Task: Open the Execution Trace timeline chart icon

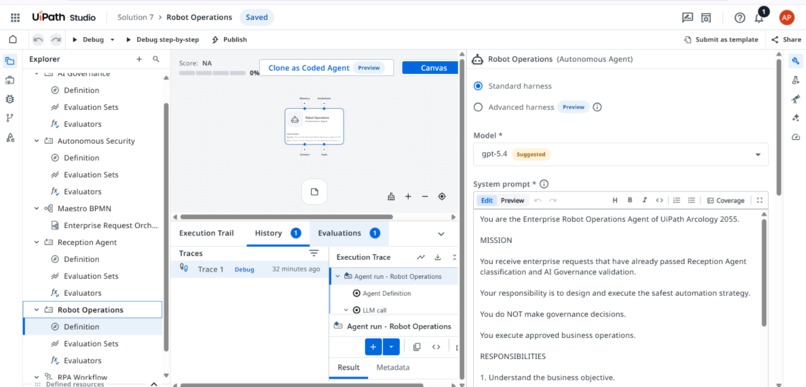Action: pos(421,257)
